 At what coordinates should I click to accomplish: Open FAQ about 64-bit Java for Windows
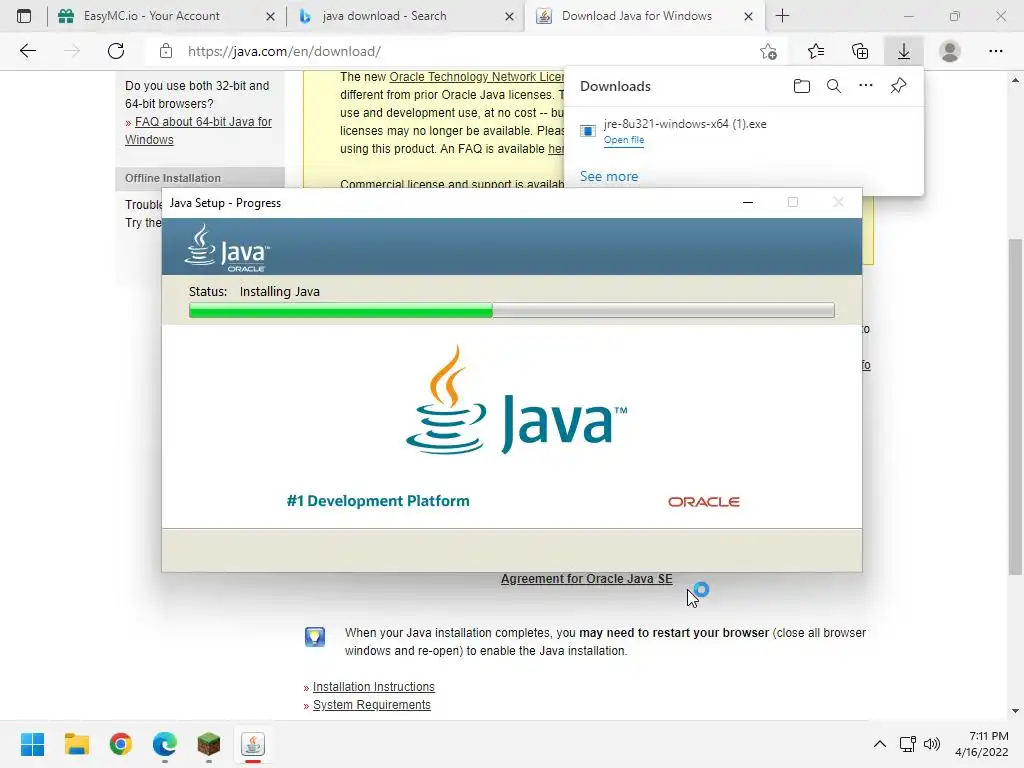tap(199, 131)
